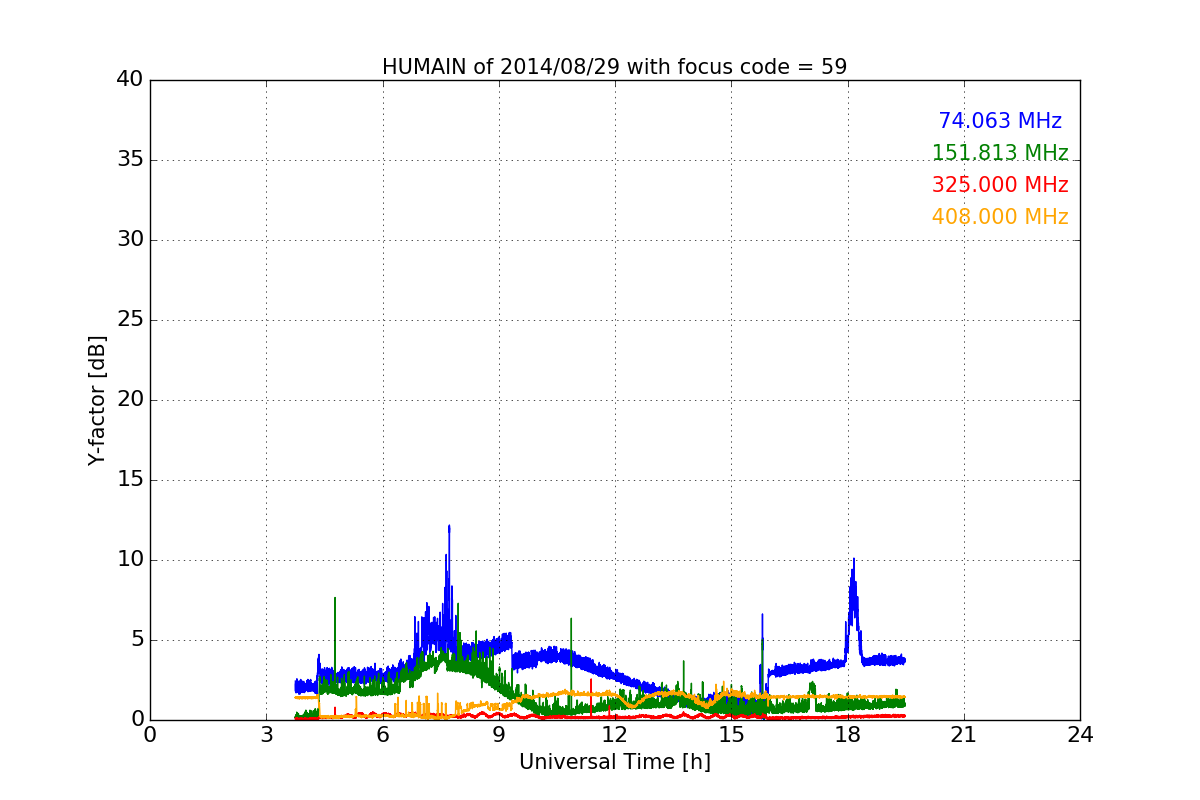
Task: Click the 'Y-factor [dB]' axis label
Action: point(97,400)
